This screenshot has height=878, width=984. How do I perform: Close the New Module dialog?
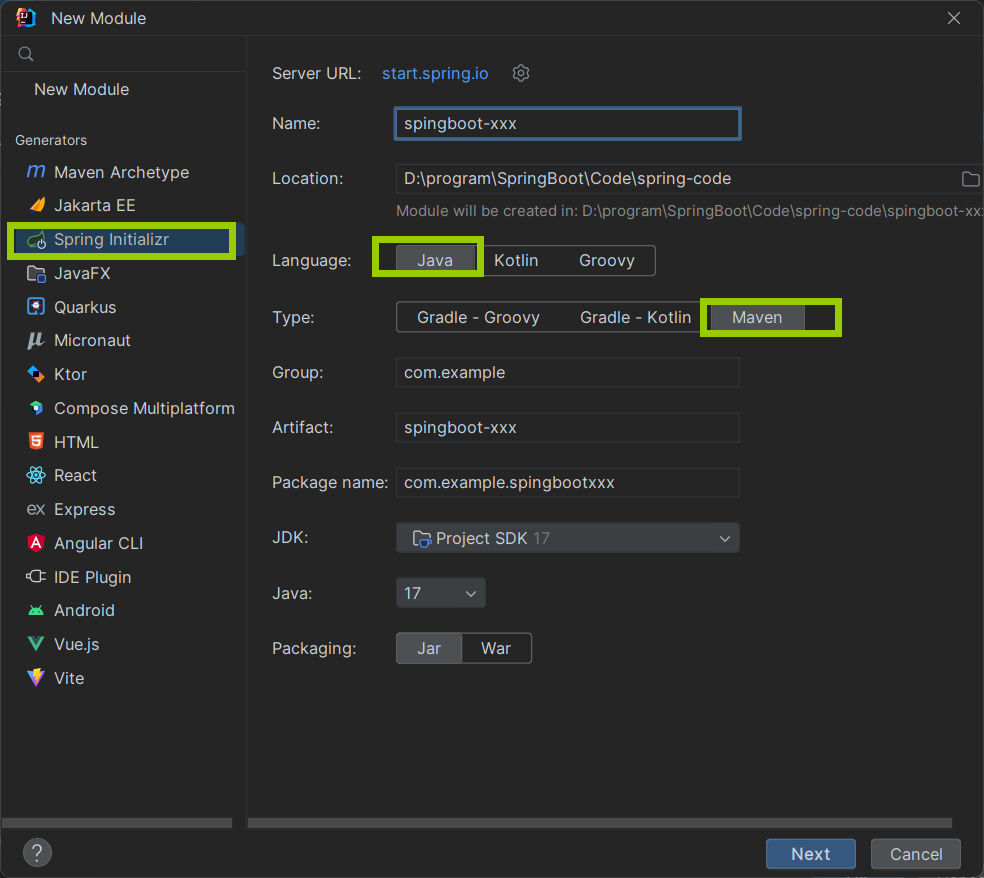(954, 18)
